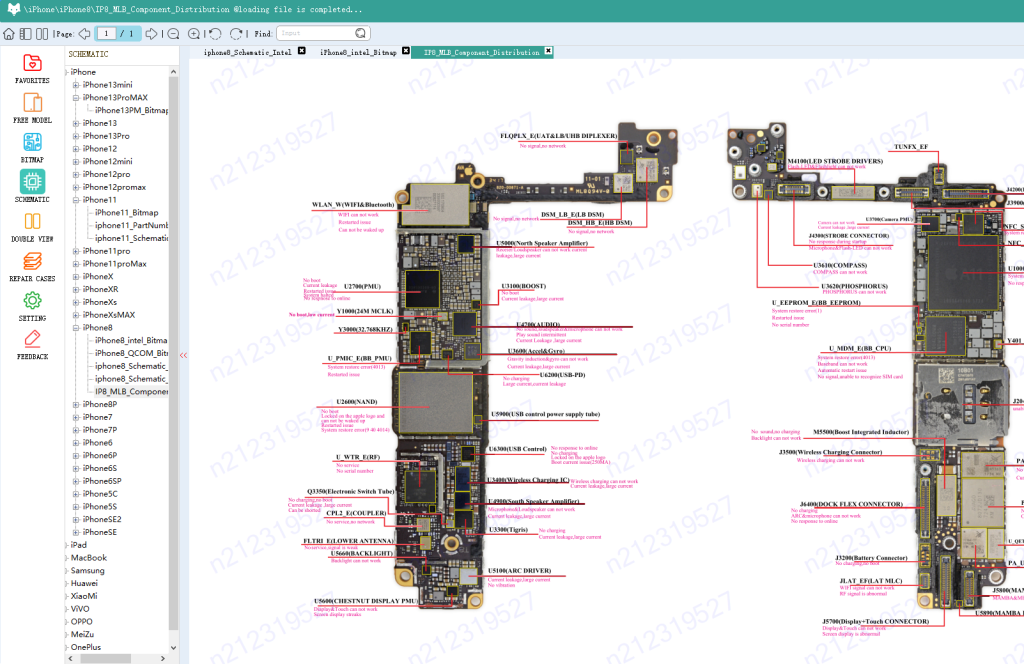The image size is (1024, 664).
Task: Open the Feedback form
Action: [32, 345]
